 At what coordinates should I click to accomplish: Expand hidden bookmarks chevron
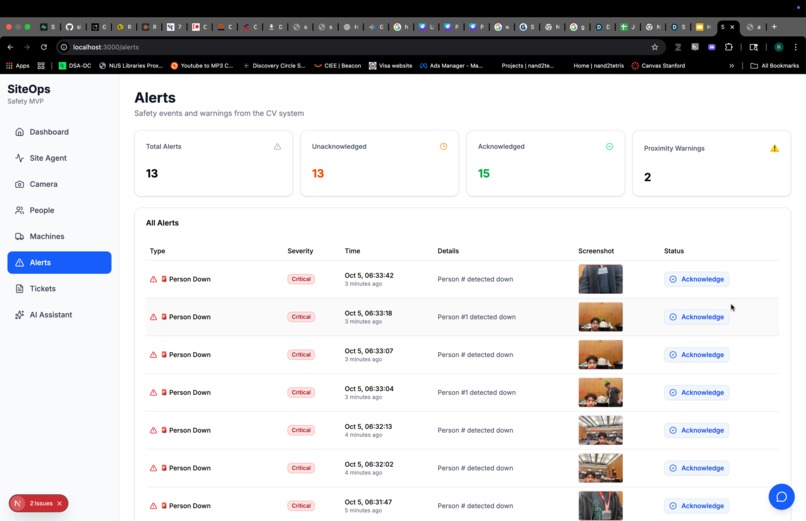731,66
